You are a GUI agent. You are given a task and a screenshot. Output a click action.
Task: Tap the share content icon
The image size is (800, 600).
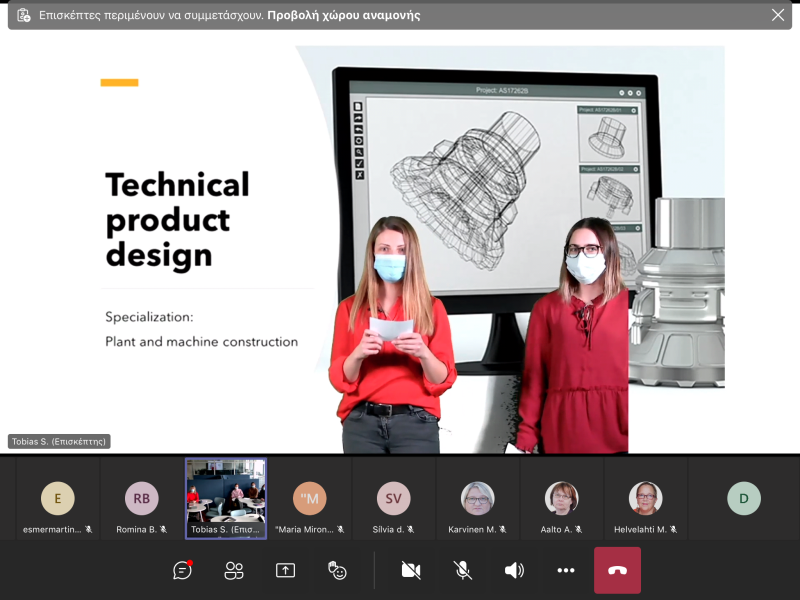coord(285,570)
